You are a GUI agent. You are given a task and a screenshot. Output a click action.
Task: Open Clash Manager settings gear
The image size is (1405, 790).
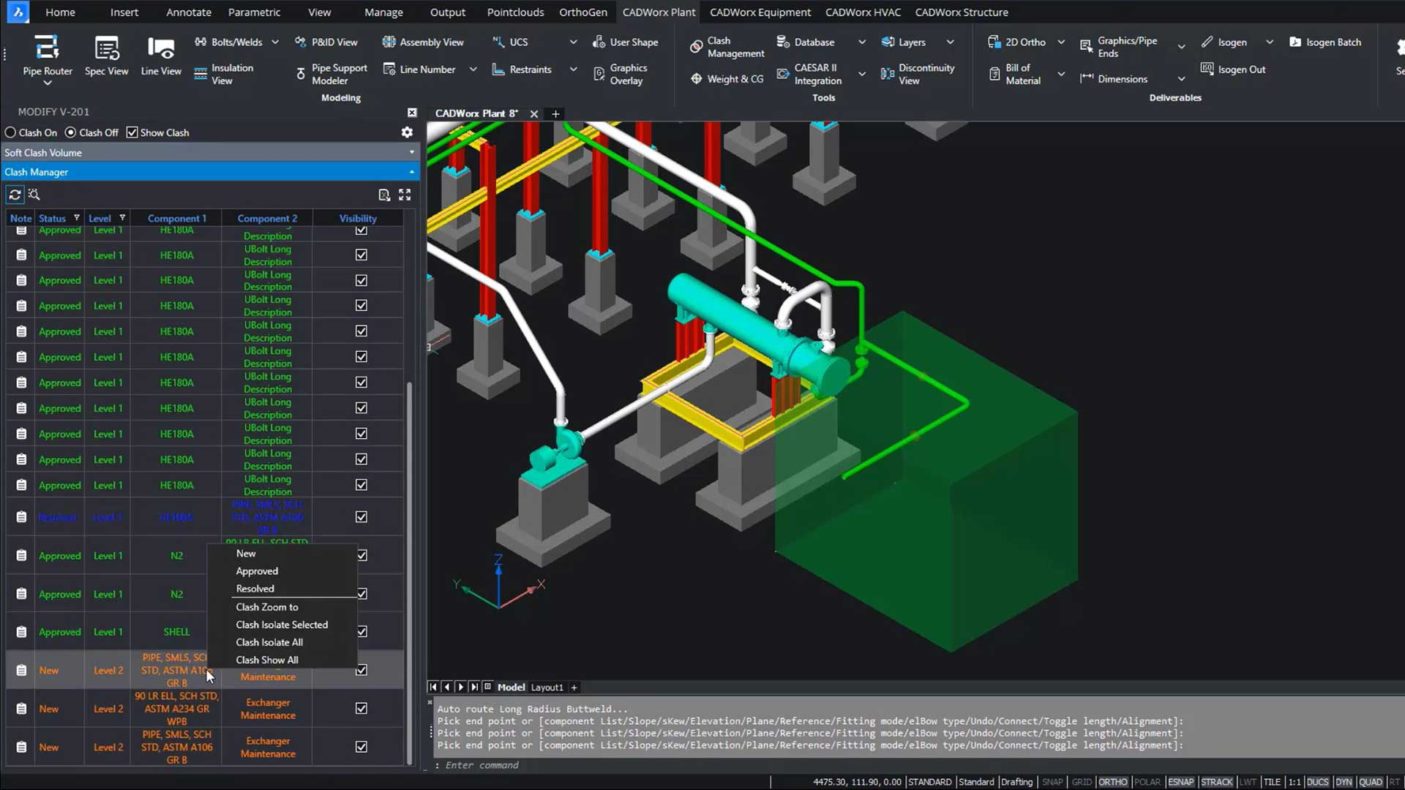pyautogui.click(x=407, y=132)
